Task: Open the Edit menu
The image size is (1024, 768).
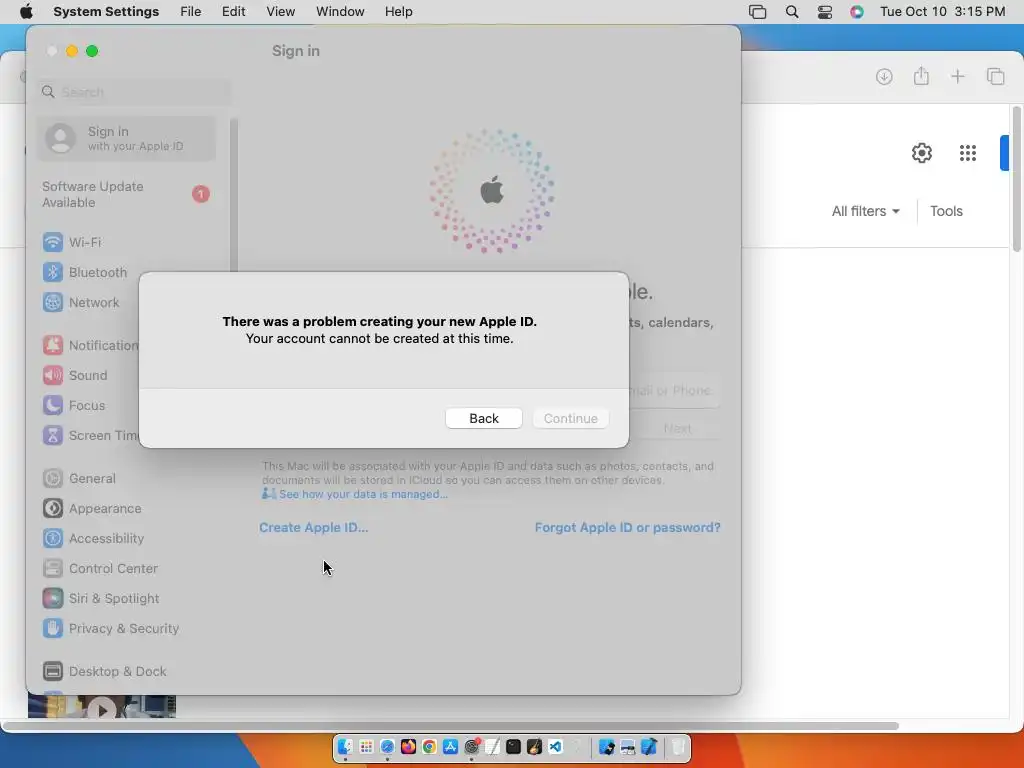Action: [233, 12]
